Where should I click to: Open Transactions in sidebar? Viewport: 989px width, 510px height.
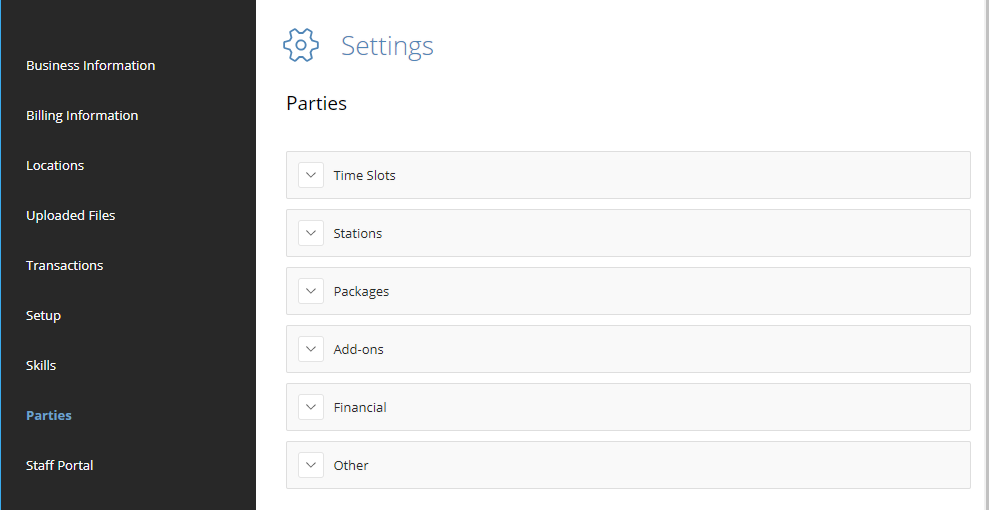pos(64,265)
